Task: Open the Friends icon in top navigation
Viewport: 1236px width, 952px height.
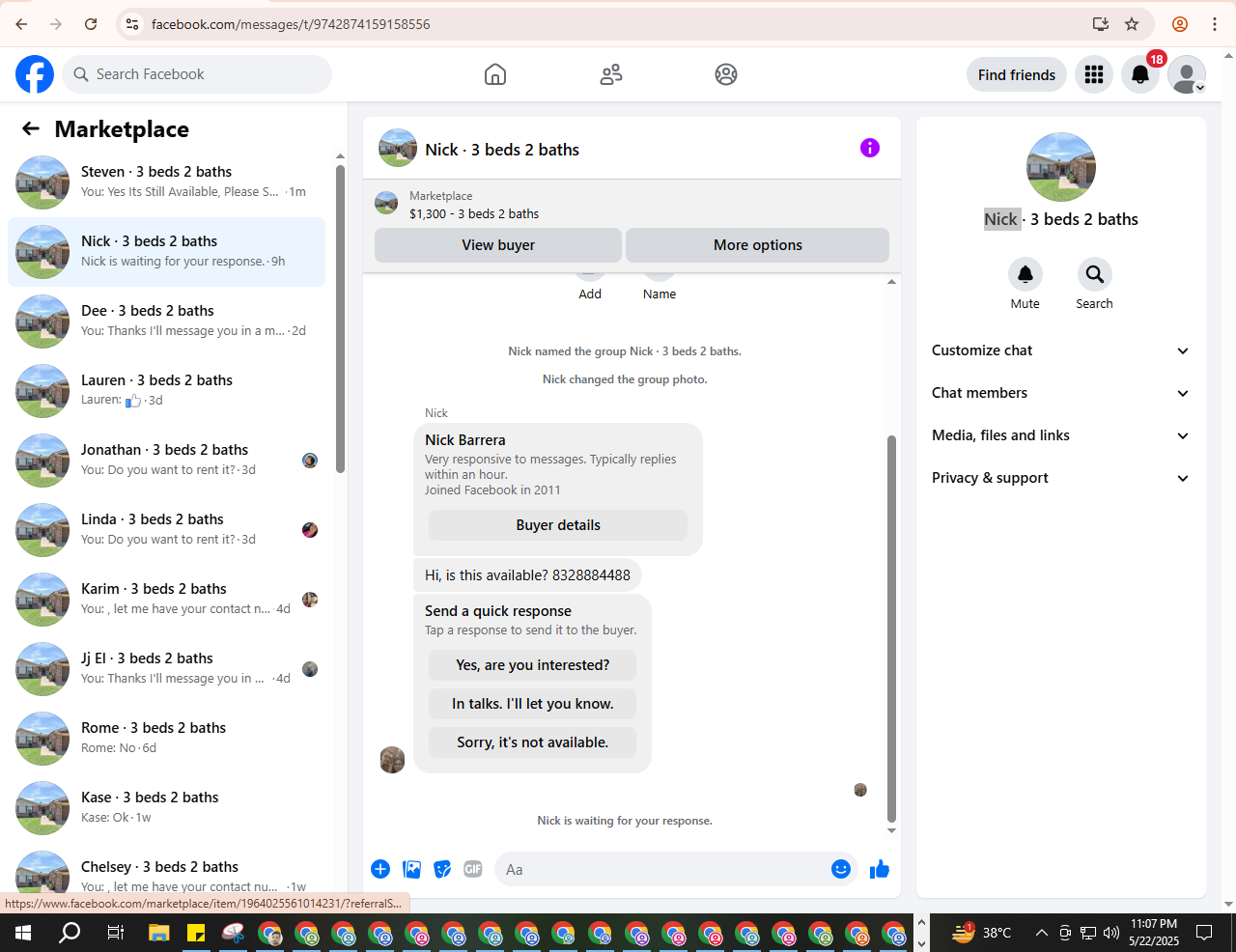Action: (x=611, y=74)
